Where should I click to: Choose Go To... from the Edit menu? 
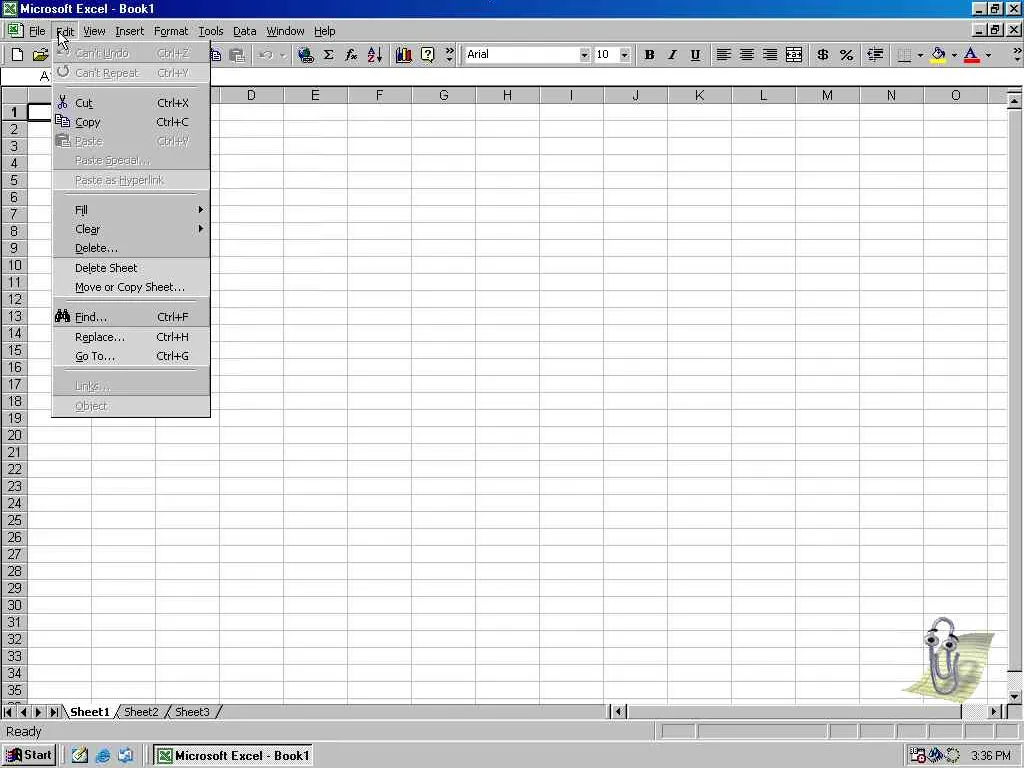131,356
